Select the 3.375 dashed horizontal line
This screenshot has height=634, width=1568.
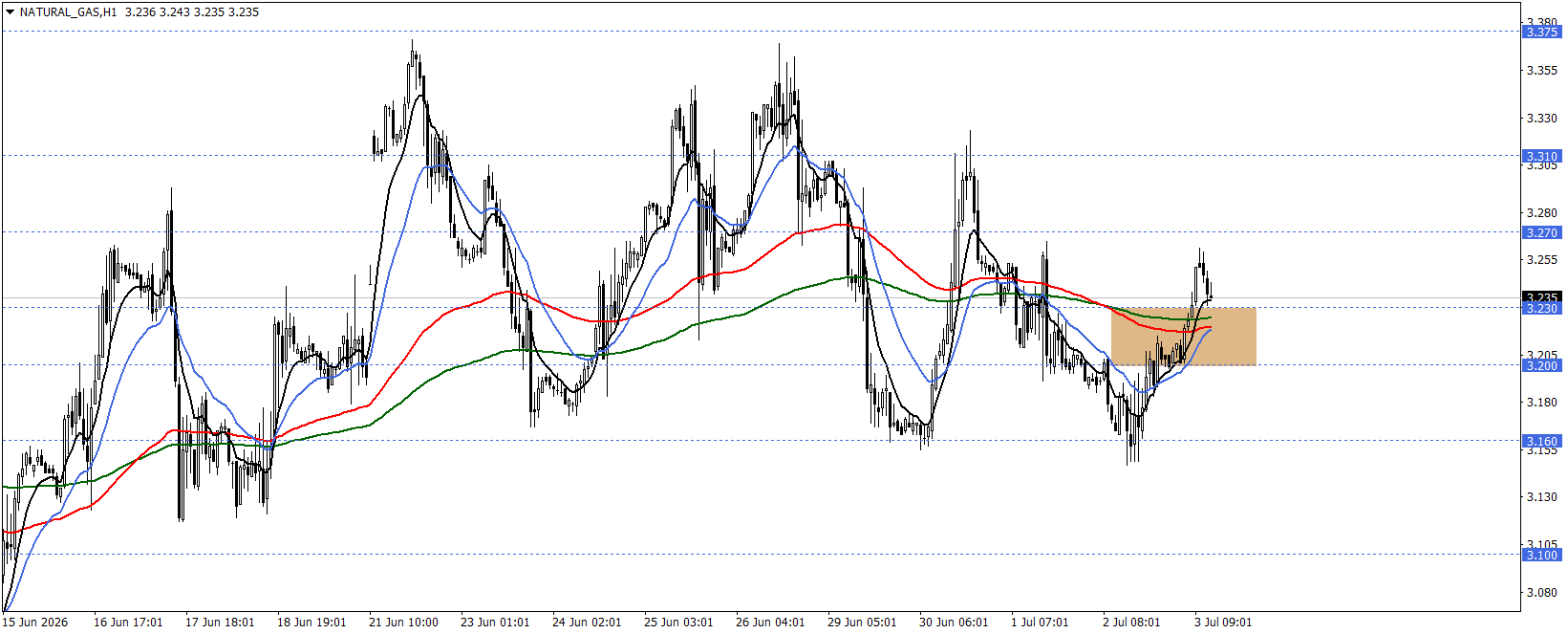tap(761, 32)
